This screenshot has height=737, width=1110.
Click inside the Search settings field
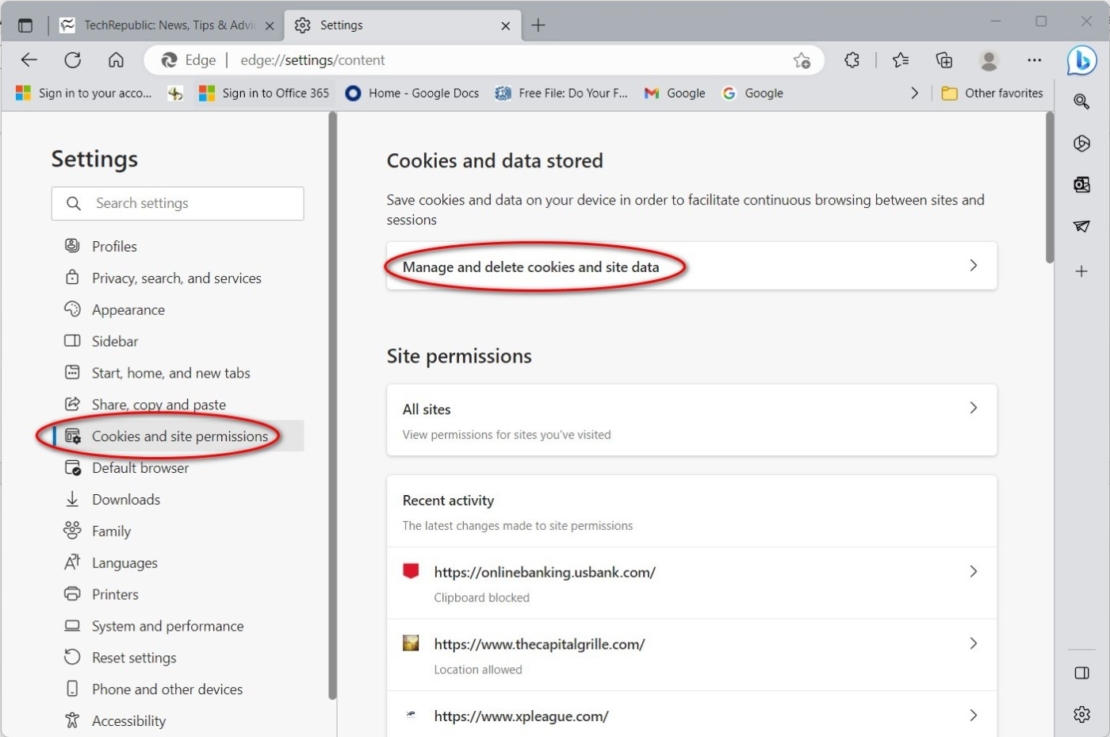[178, 203]
